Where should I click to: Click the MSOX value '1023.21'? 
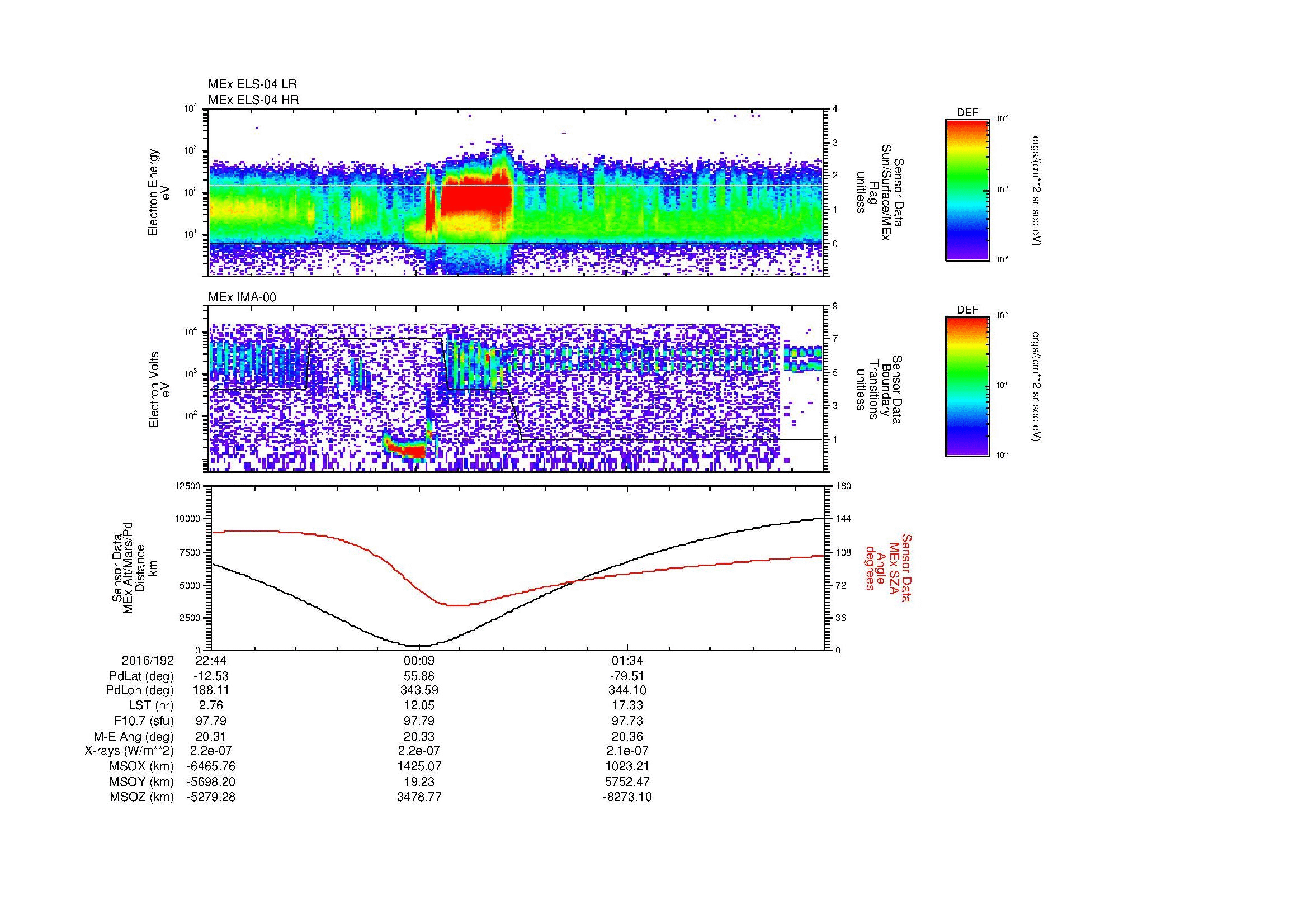(627, 767)
